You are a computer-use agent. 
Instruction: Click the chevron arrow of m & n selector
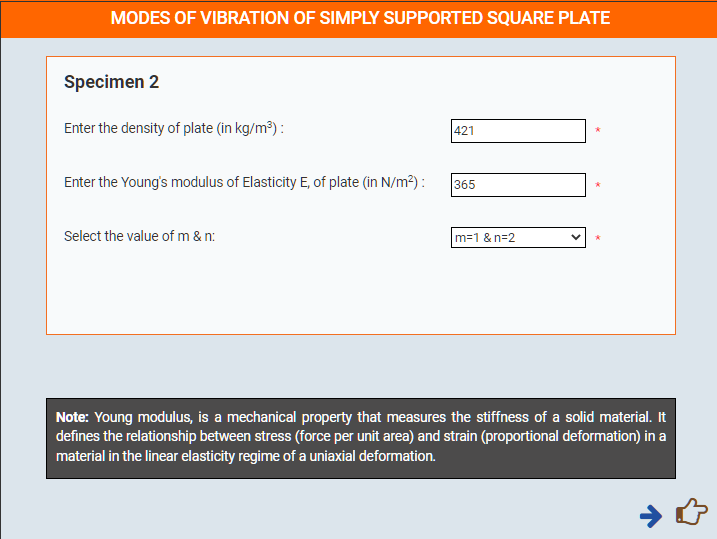[576, 237]
